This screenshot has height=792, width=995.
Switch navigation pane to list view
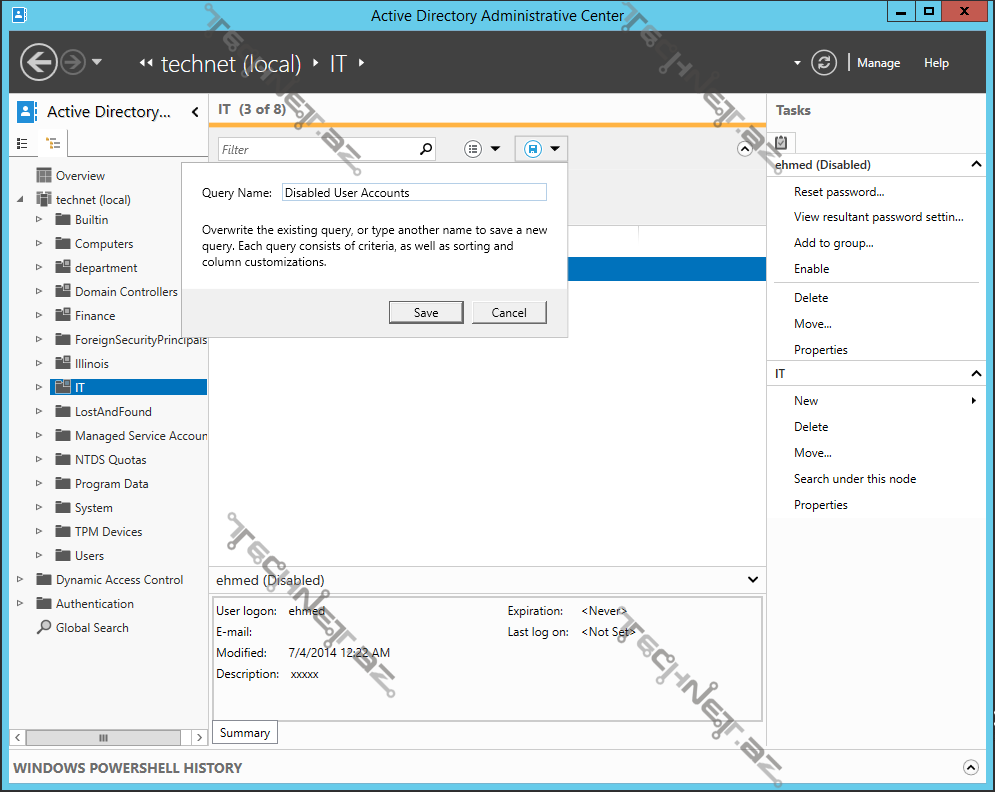[x=22, y=143]
